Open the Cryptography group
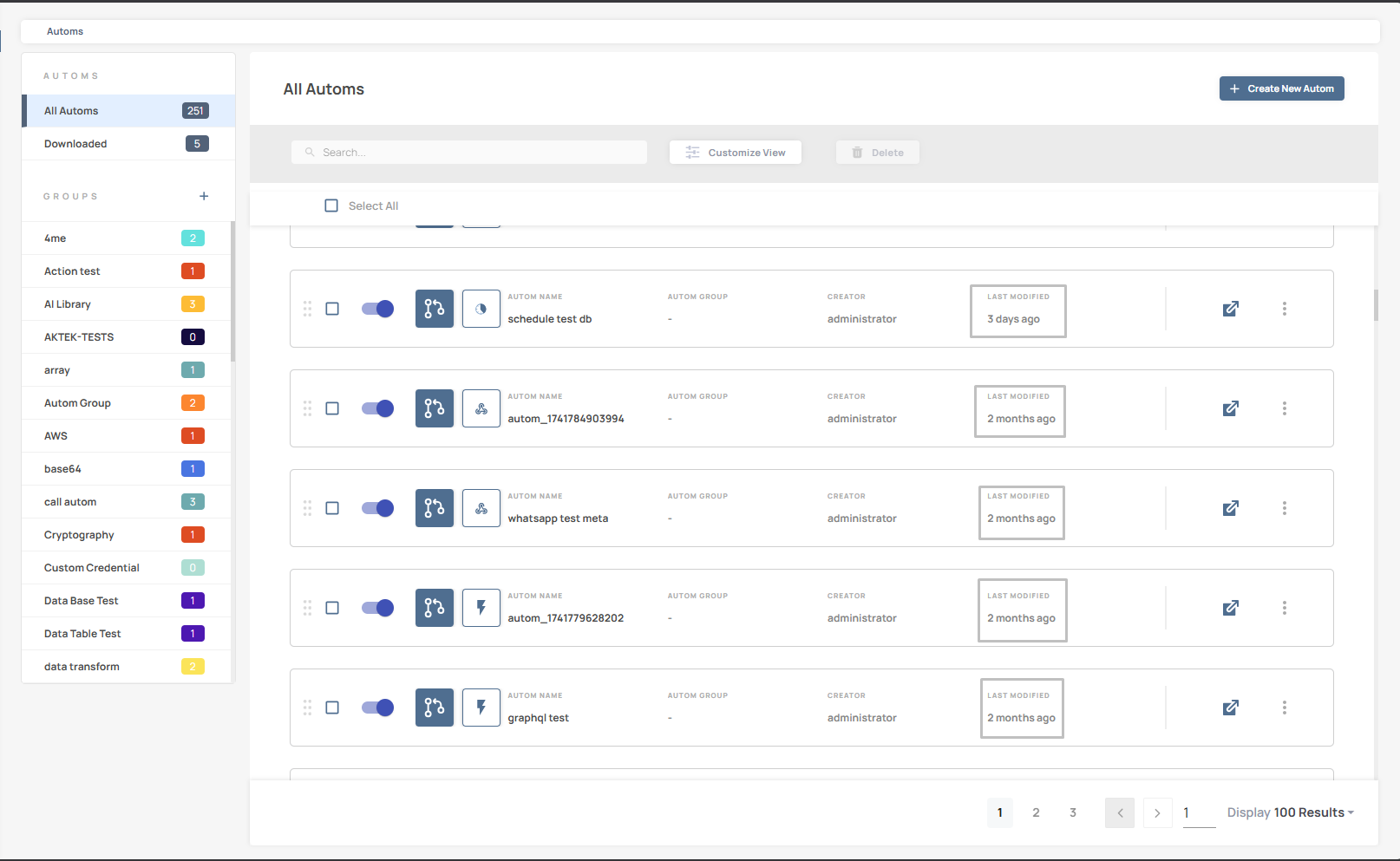The image size is (1400, 861). pyautogui.click(x=79, y=535)
